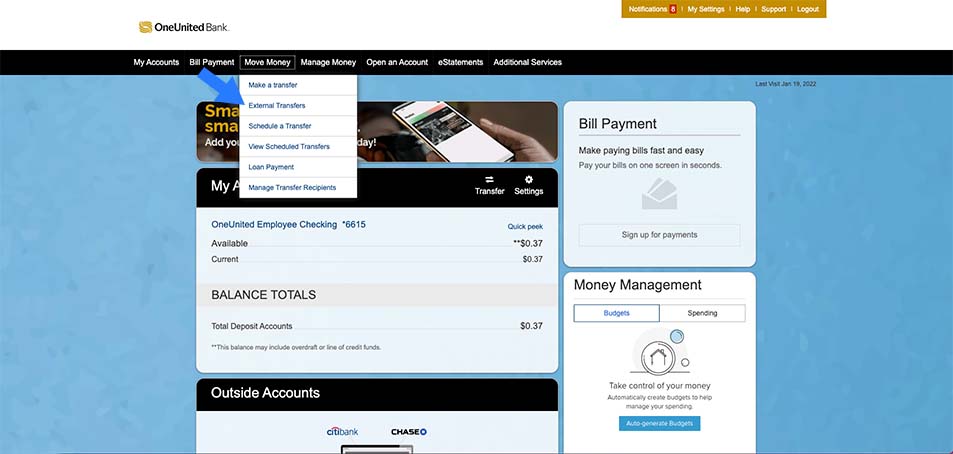Switch to the Spending tab
Viewport: 953px width, 454px height.
[x=703, y=313]
